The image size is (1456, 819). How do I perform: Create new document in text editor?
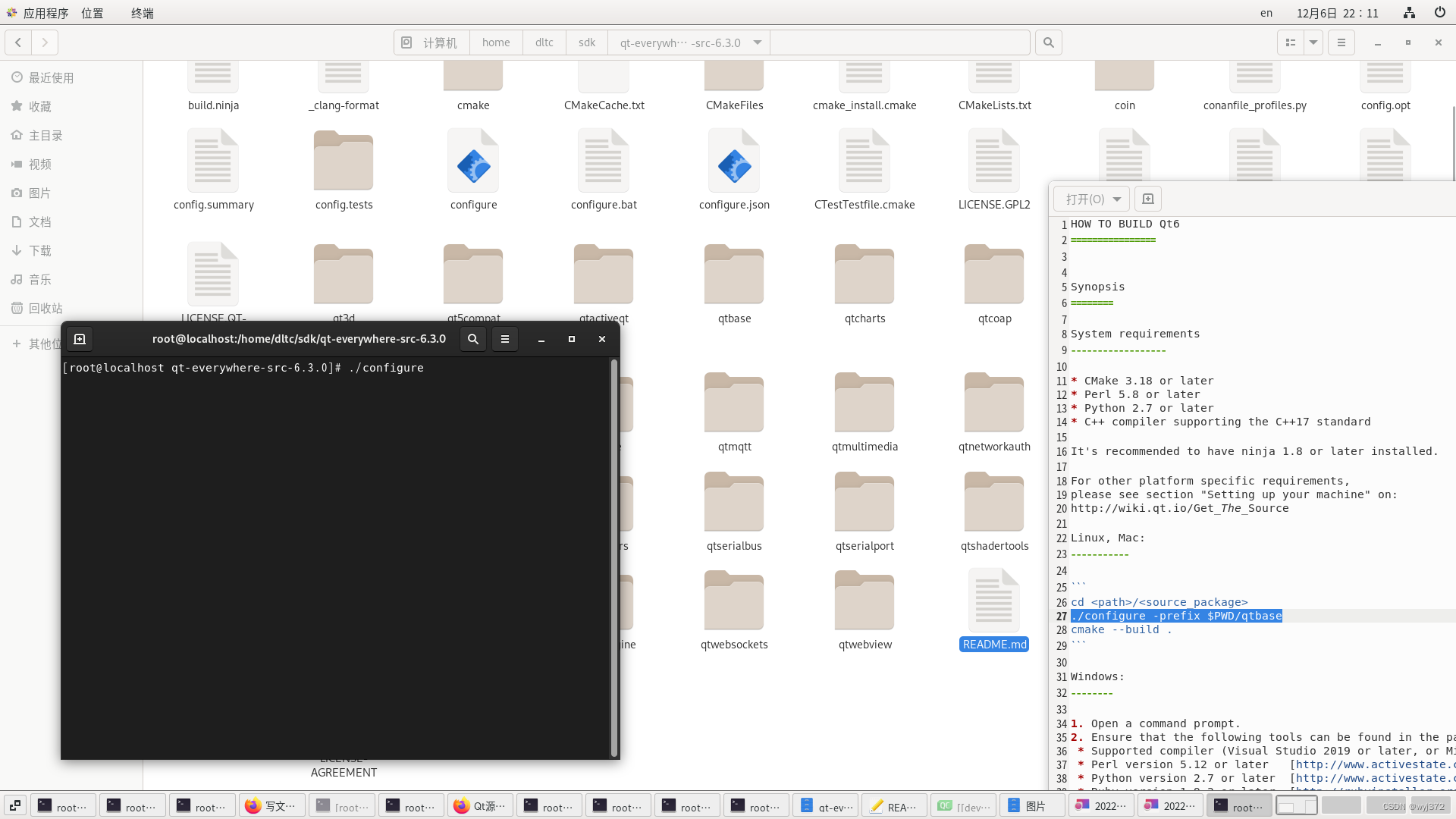(x=1148, y=199)
